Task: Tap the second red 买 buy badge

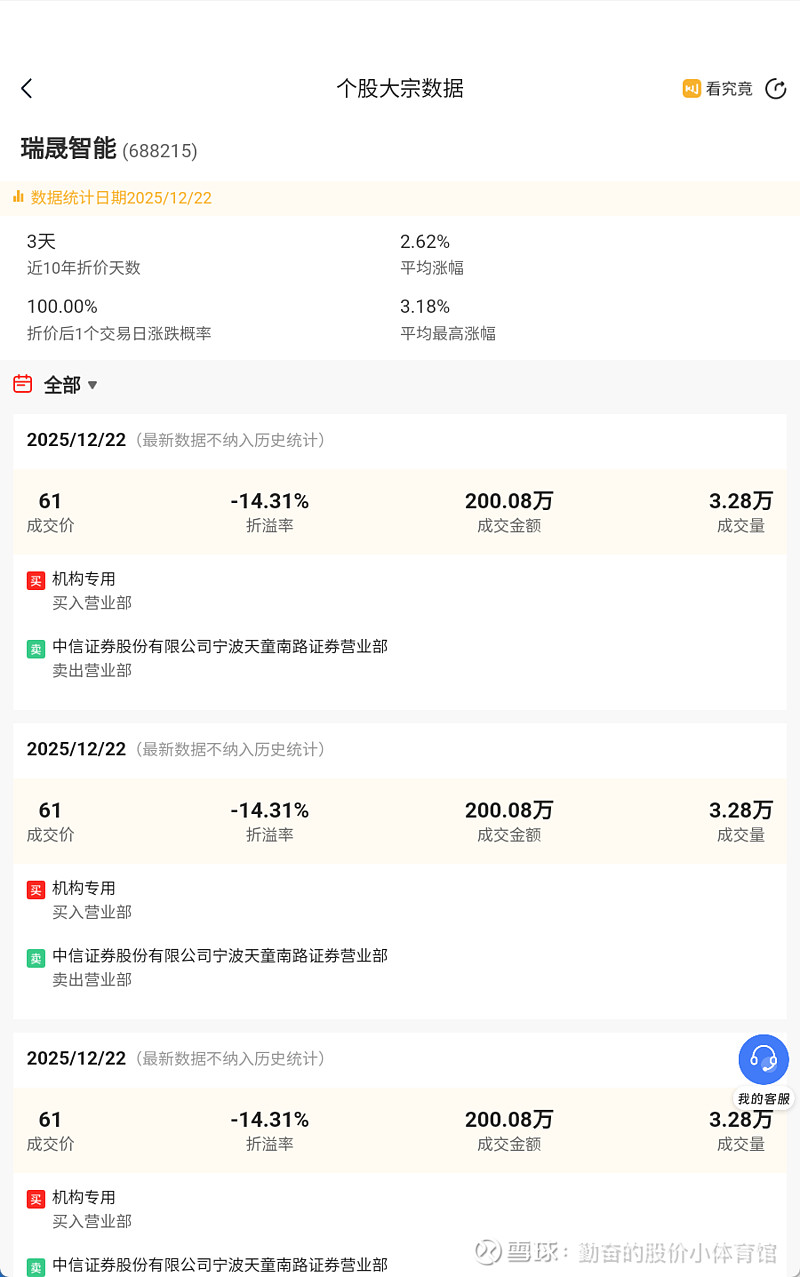Action: (36, 889)
